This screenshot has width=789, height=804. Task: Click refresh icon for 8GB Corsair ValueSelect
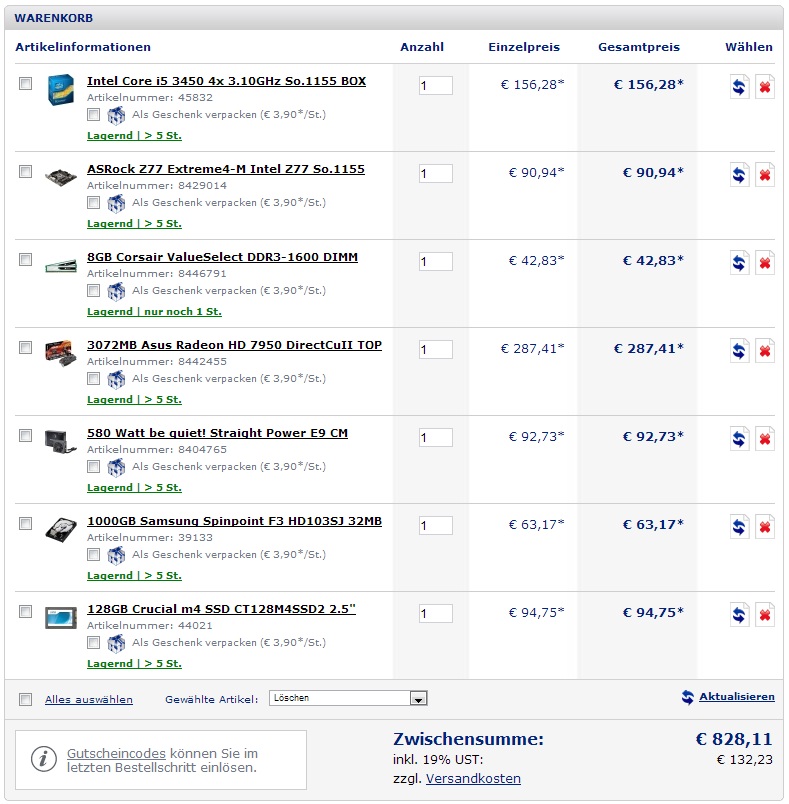739,263
